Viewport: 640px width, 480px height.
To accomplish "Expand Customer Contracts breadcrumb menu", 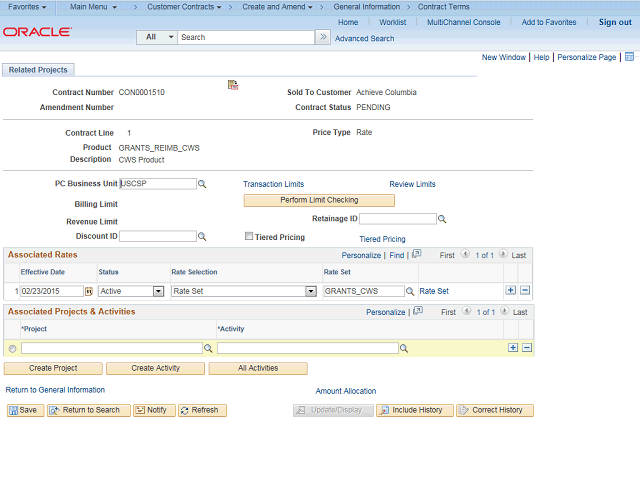I will (x=184, y=7).
